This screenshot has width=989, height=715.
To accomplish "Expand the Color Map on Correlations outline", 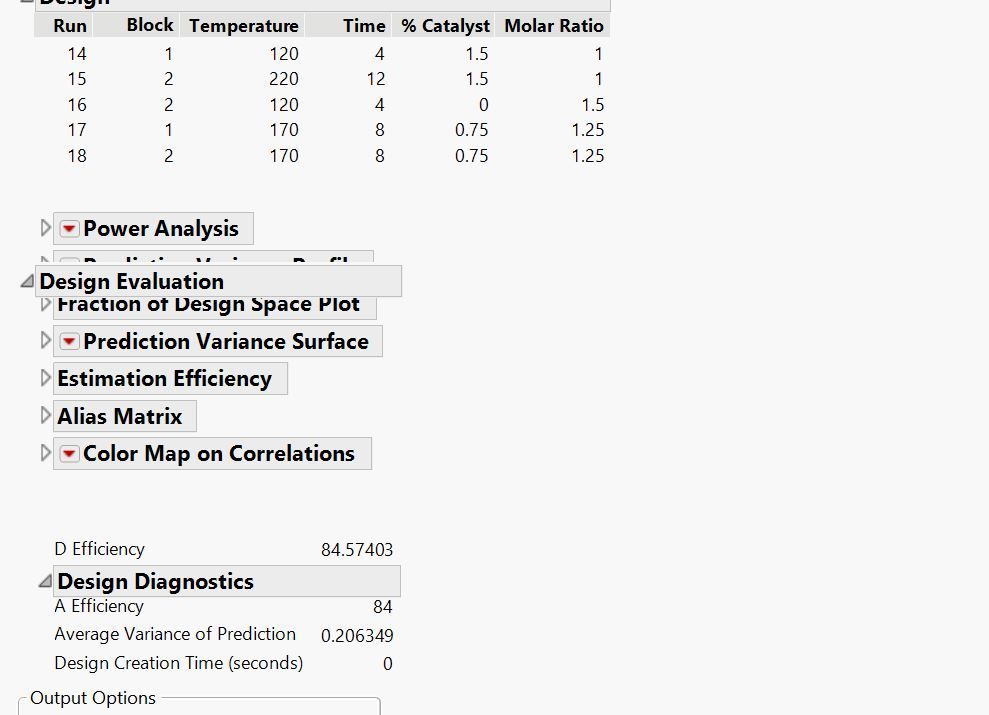I will [x=45, y=454].
